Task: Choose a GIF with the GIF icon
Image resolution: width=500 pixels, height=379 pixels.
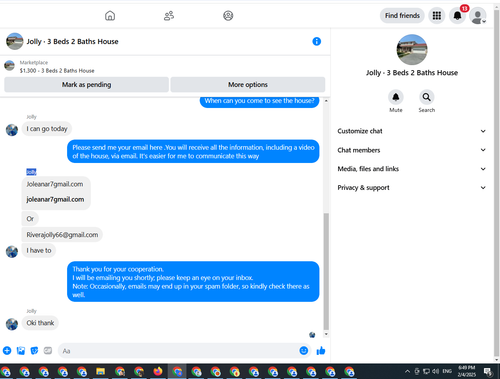Action: point(48,351)
